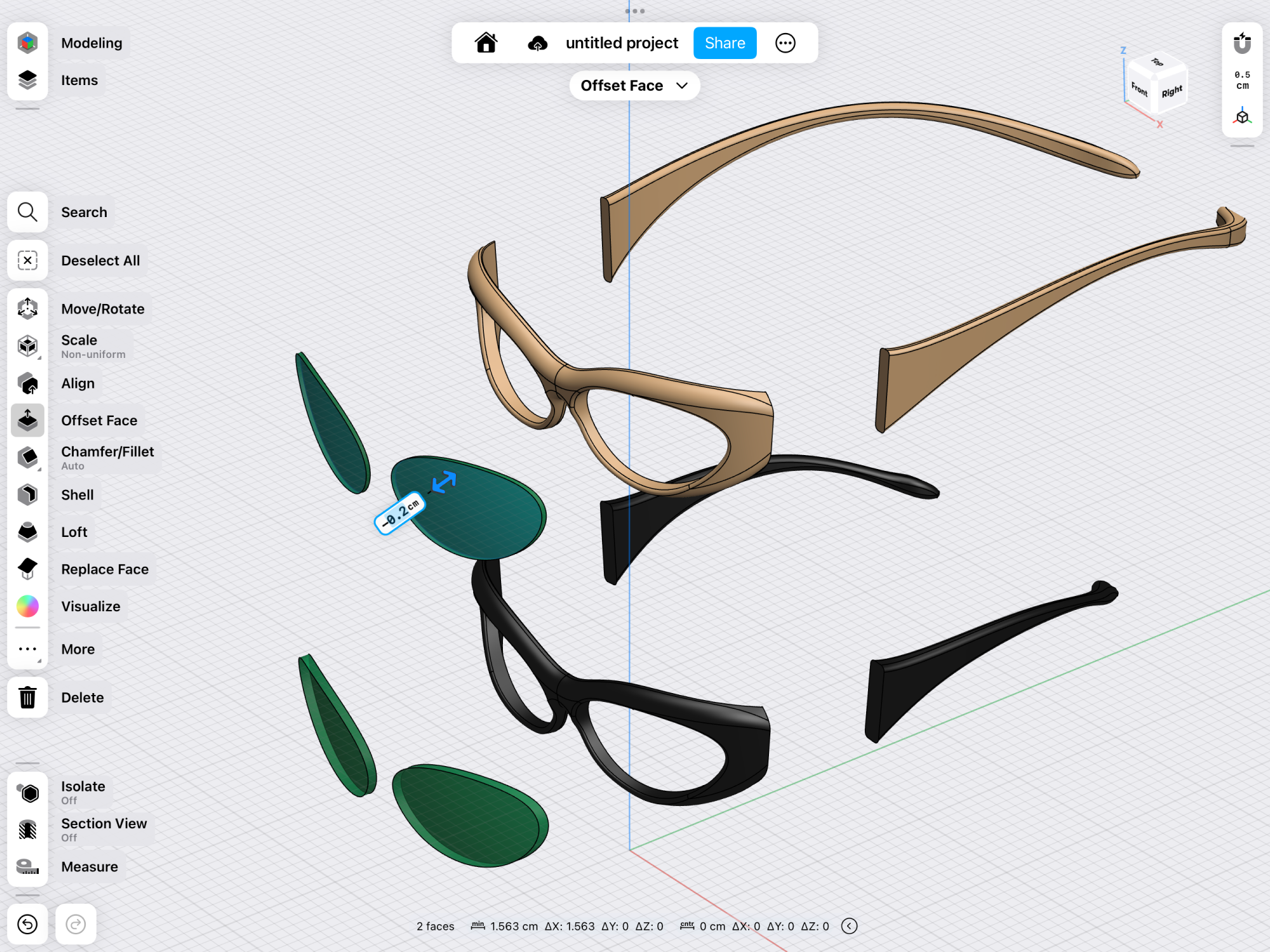Open the ellipsis options menu
The width and height of the screenshot is (1270, 952).
coord(785,43)
